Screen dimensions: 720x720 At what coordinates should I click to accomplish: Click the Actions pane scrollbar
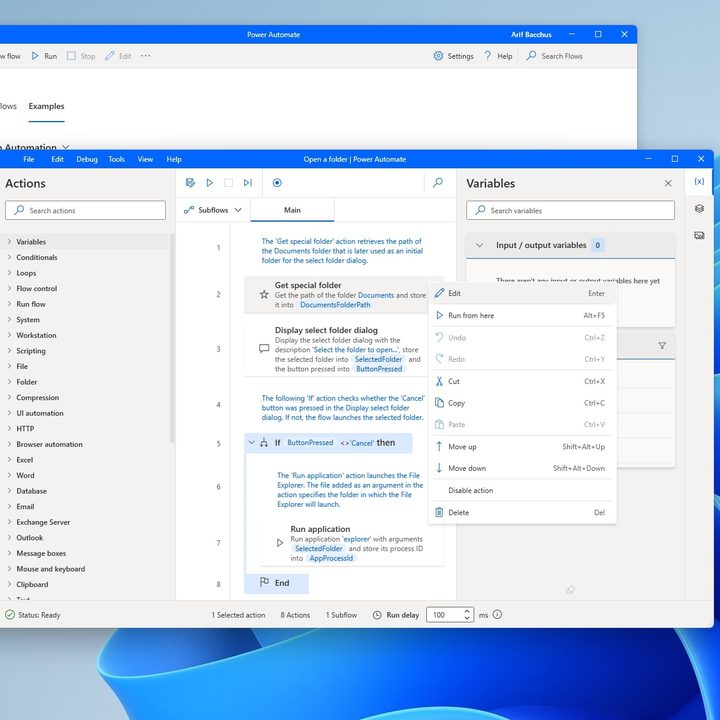tap(172, 338)
